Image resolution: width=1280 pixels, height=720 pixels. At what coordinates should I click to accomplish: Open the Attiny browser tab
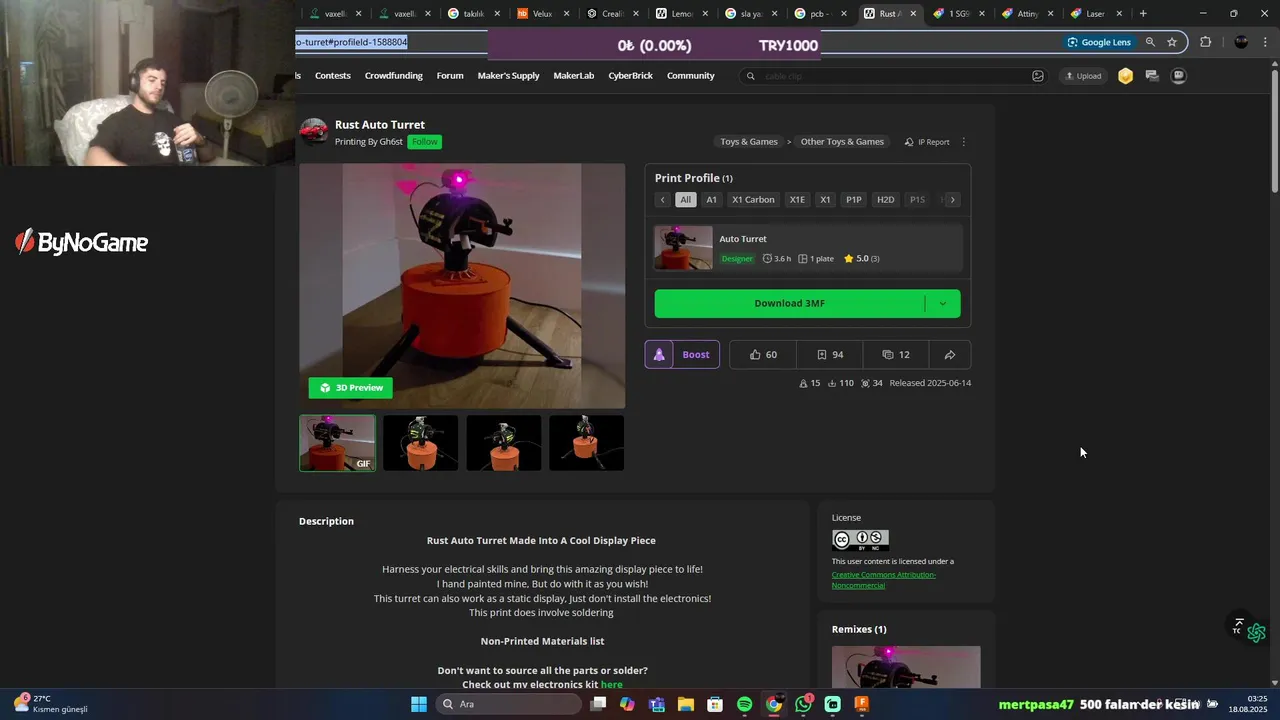[x=1027, y=14]
